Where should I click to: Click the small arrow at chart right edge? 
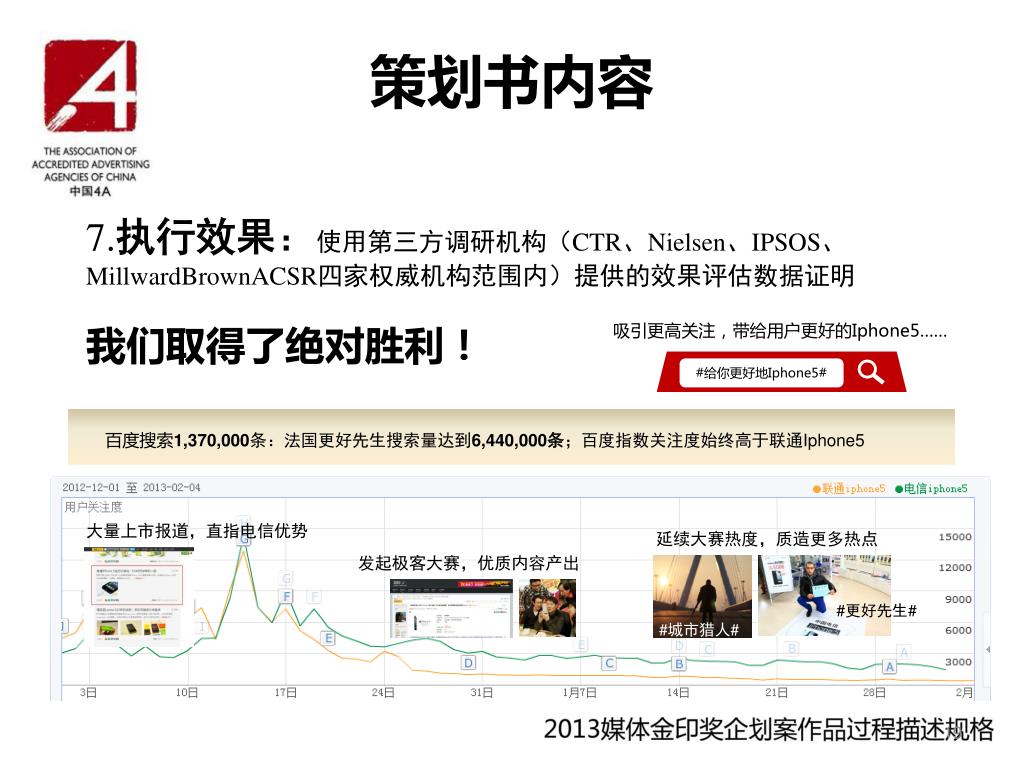coord(988,649)
